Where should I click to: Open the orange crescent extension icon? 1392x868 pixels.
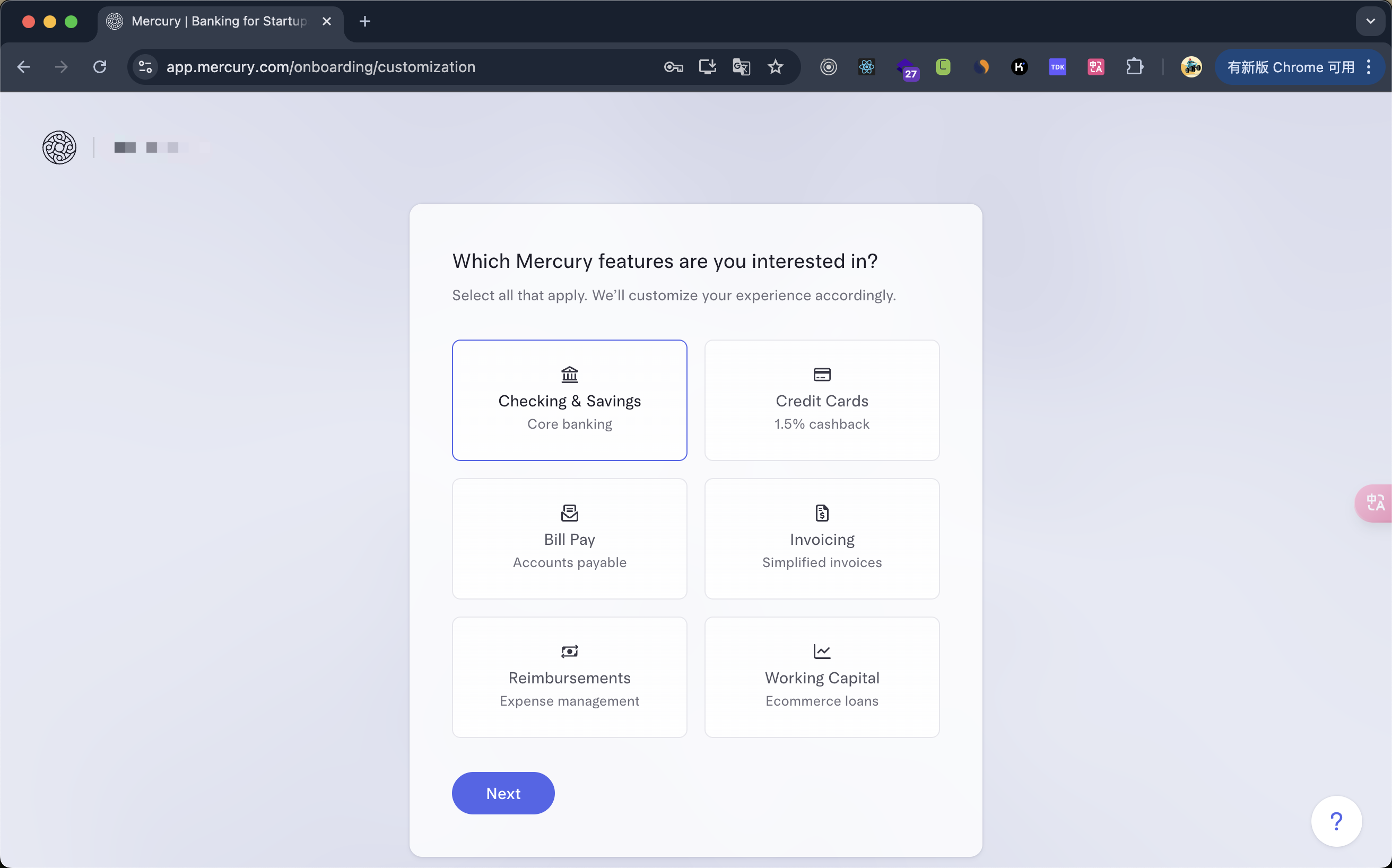tap(981, 67)
